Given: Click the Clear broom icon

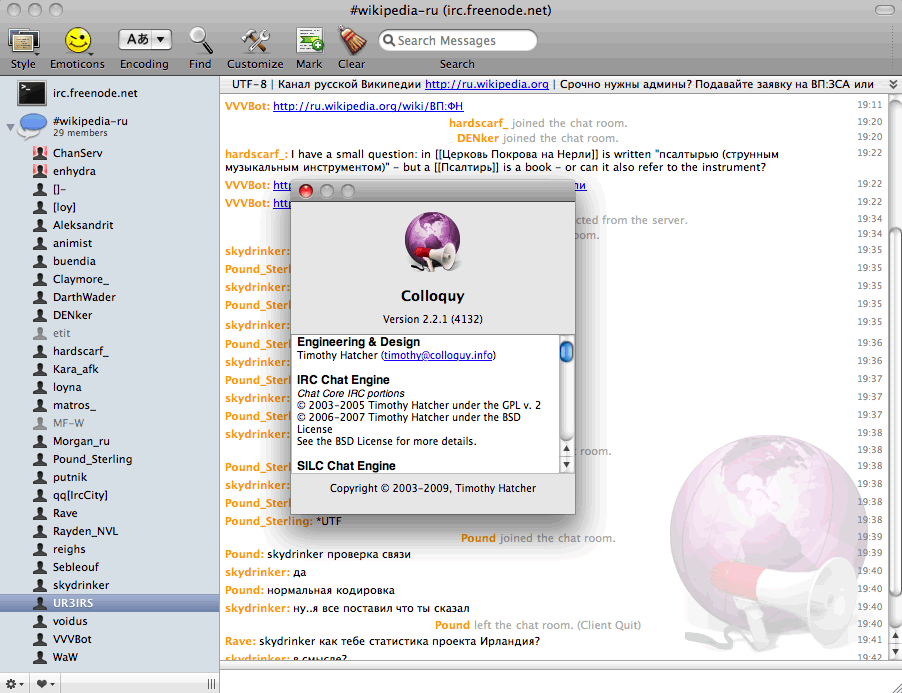Looking at the screenshot, I should pyautogui.click(x=351, y=41).
